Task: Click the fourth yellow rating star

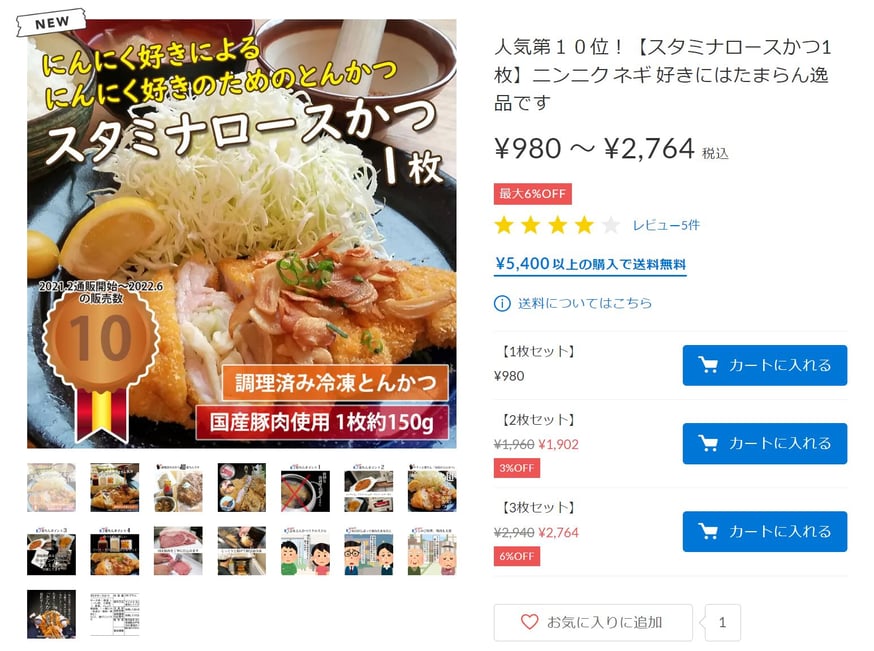Action: (x=584, y=225)
